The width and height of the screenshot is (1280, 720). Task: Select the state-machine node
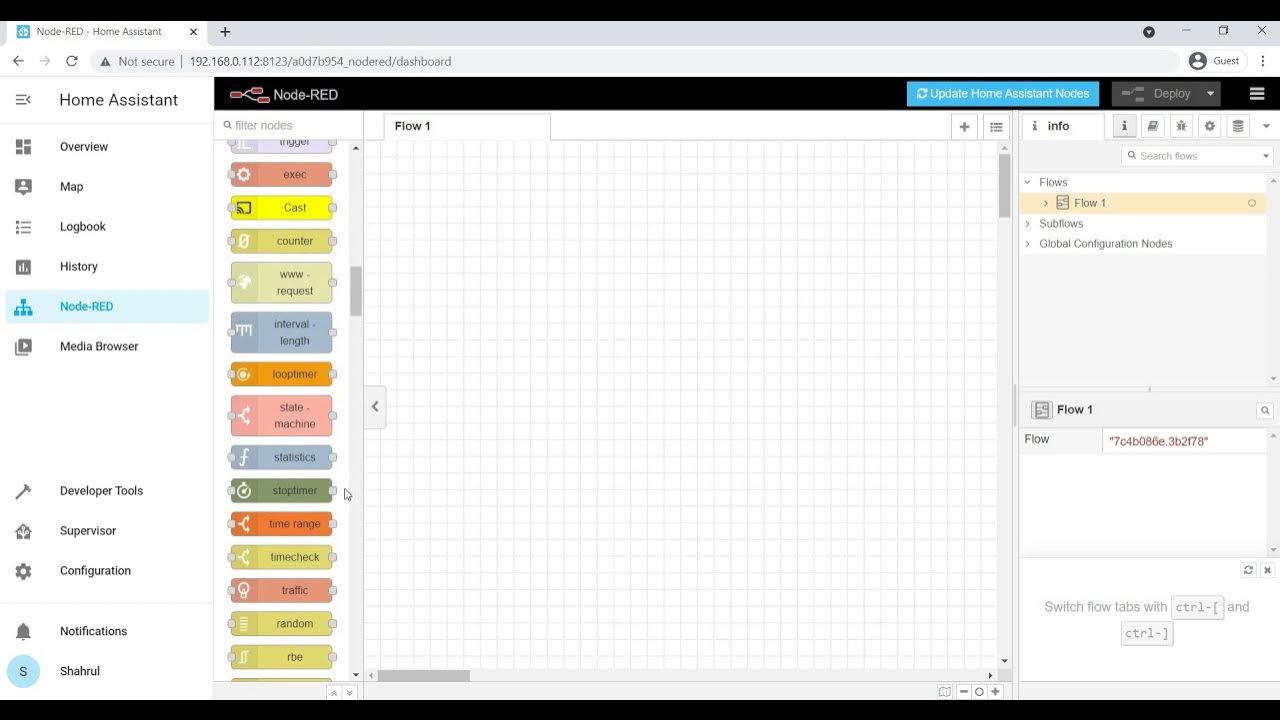tap(282, 416)
